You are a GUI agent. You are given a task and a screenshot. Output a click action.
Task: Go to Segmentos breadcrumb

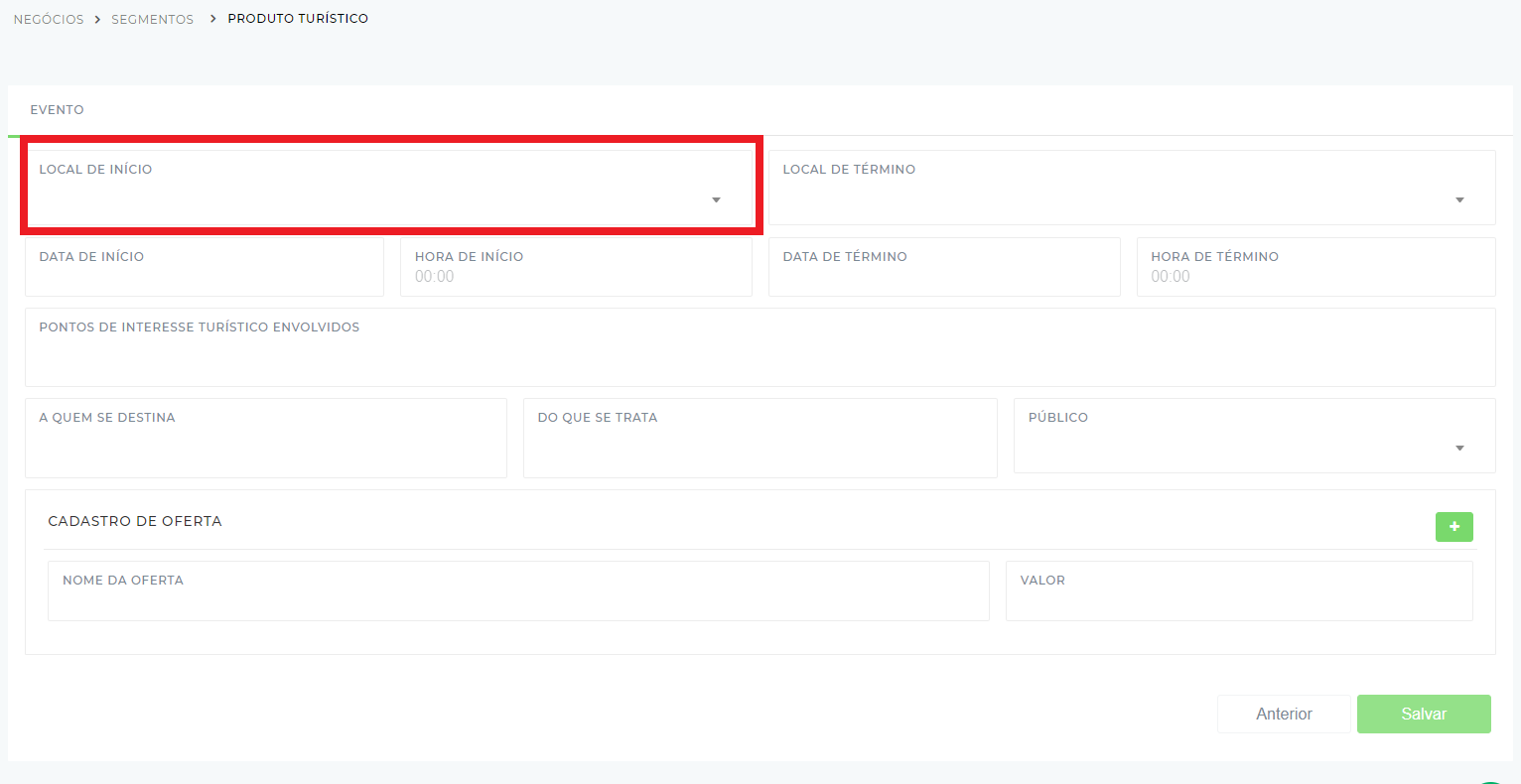[x=152, y=20]
